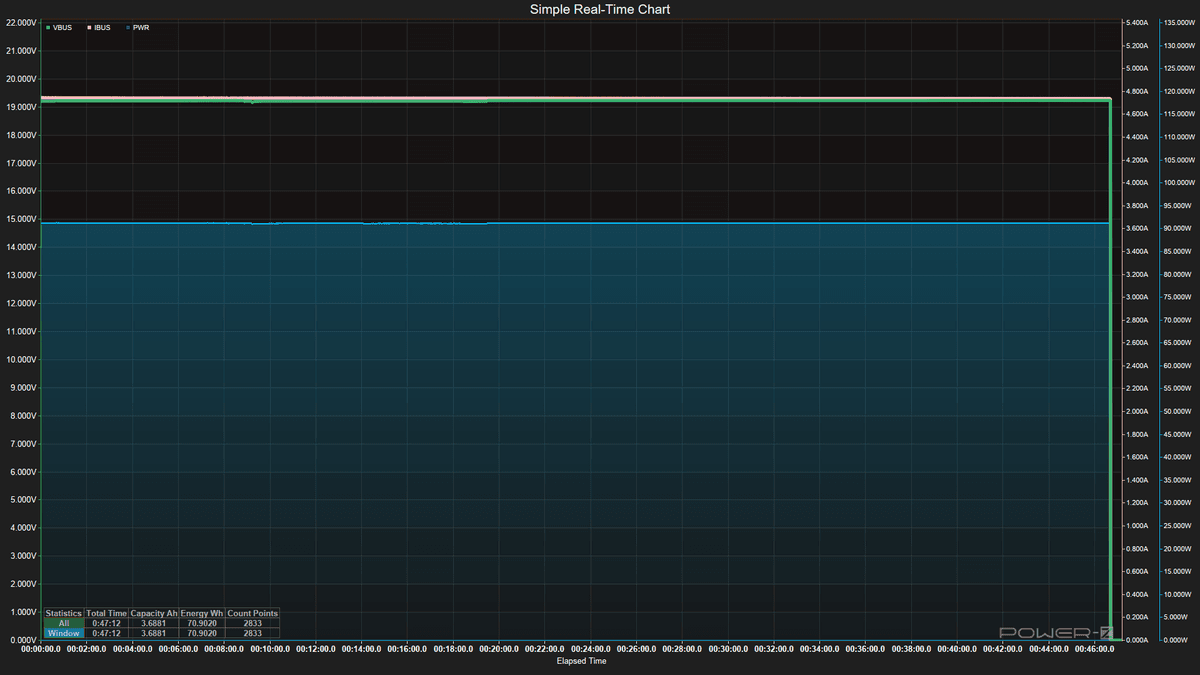Click the 135.000W power axis label
The width and height of the screenshot is (1200, 675).
1178,22
